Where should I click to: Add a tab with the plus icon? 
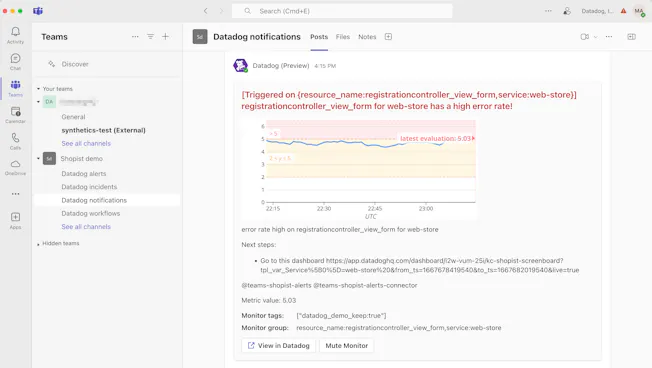tap(388, 37)
